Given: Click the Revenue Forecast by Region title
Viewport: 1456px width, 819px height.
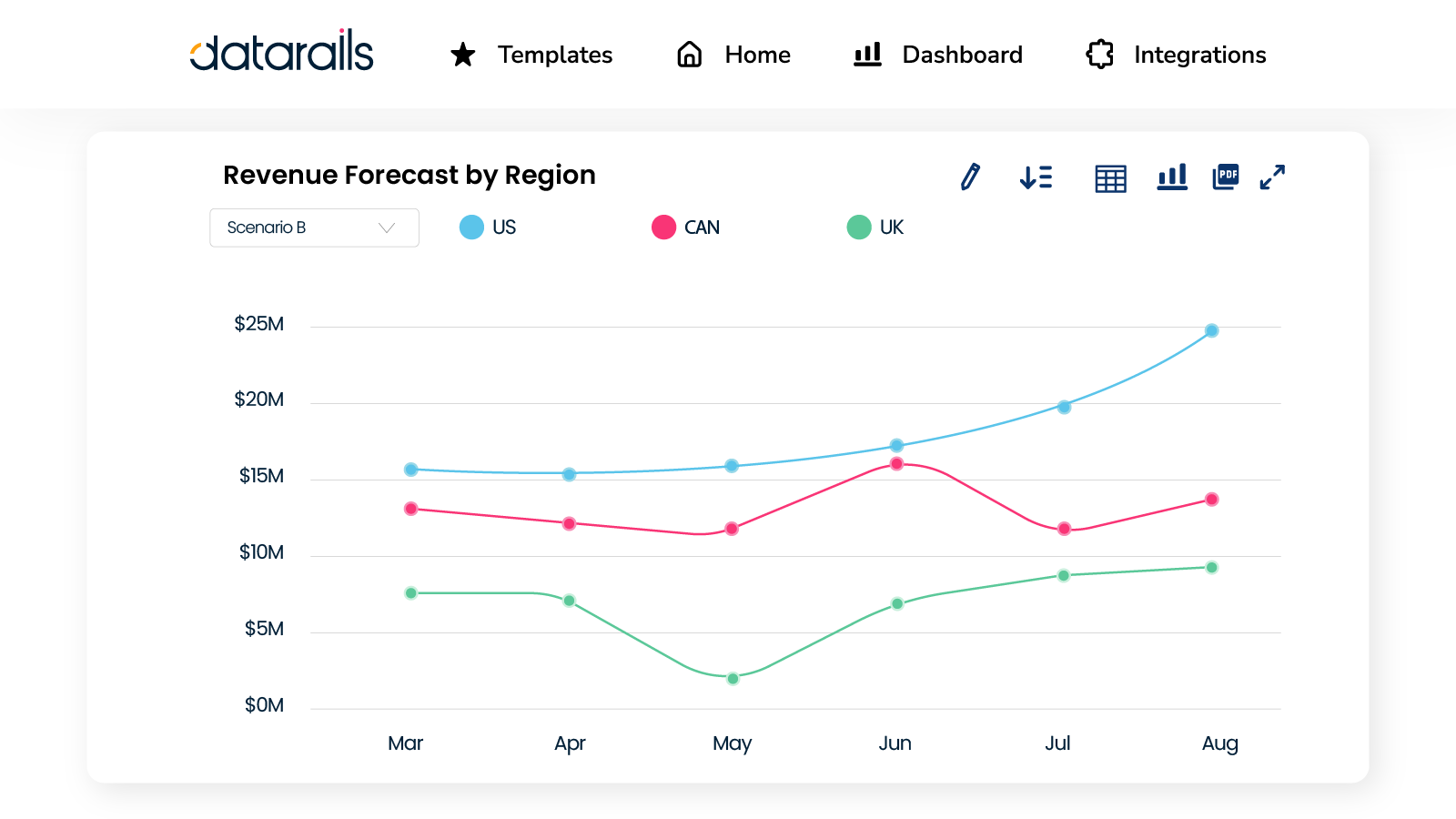Looking at the screenshot, I should click(409, 175).
